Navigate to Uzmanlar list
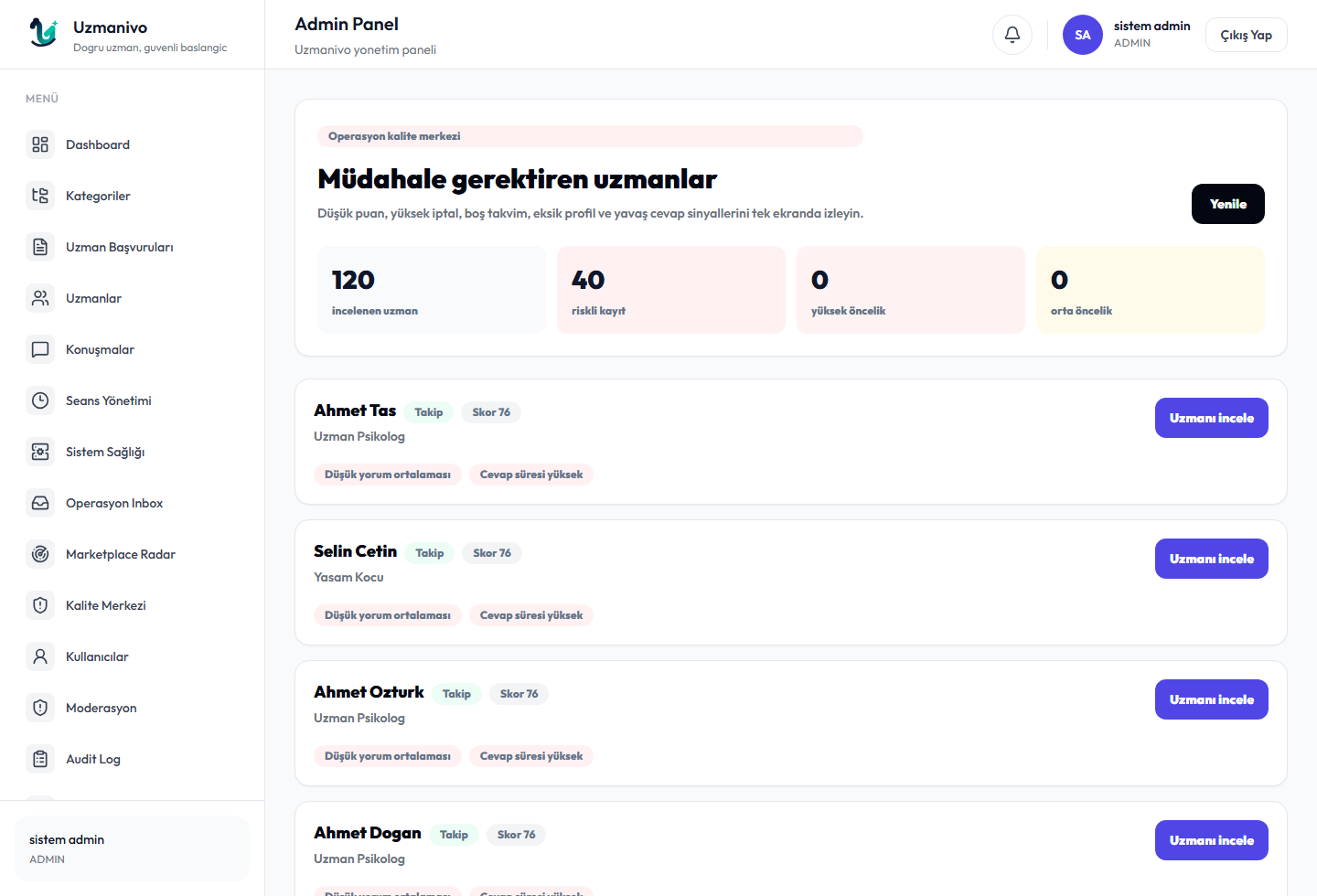Image resolution: width=1317 pixels, height=896 pixels. pos(132,298)
